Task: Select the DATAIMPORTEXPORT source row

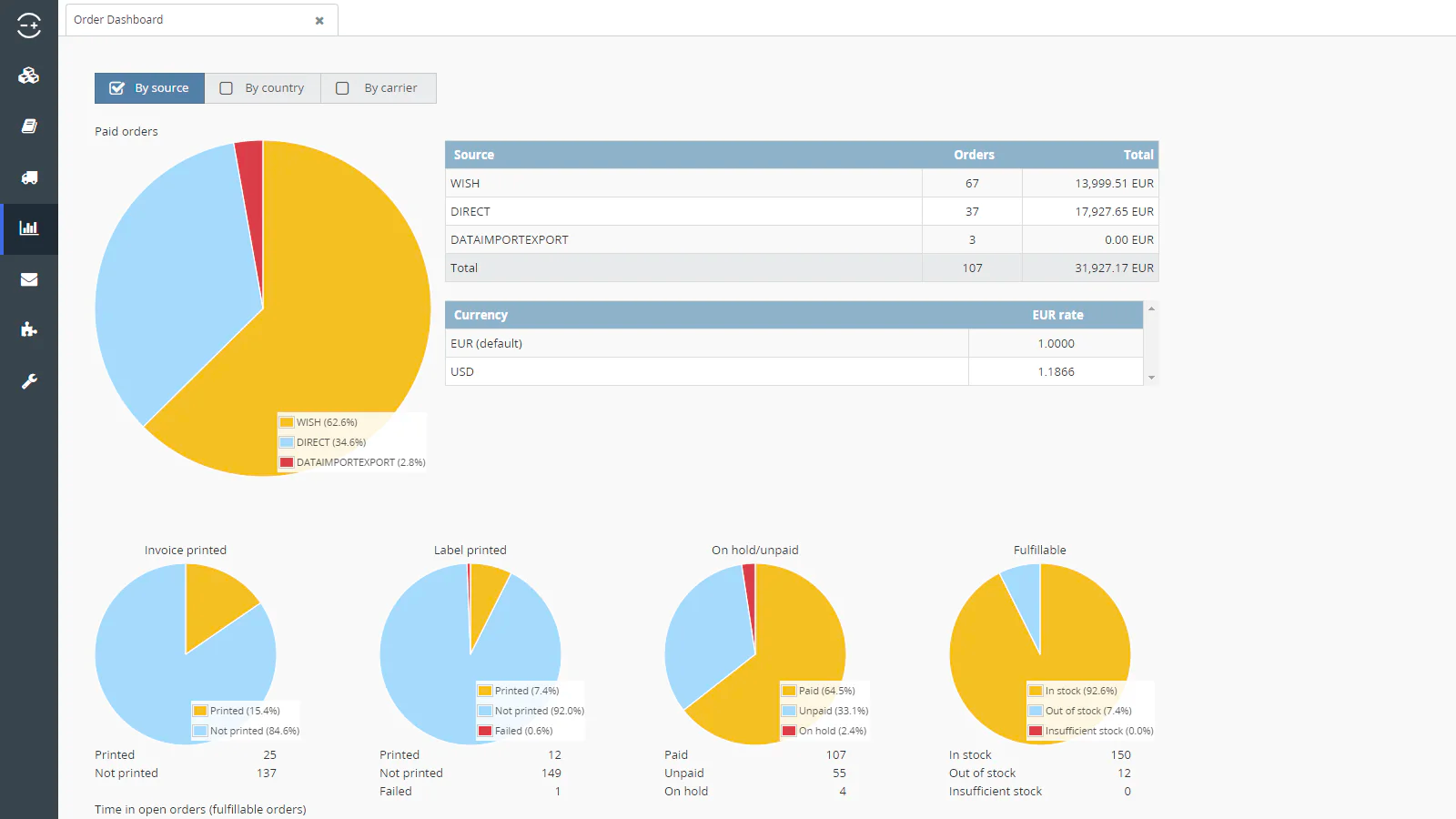Action: pos(802,239)
